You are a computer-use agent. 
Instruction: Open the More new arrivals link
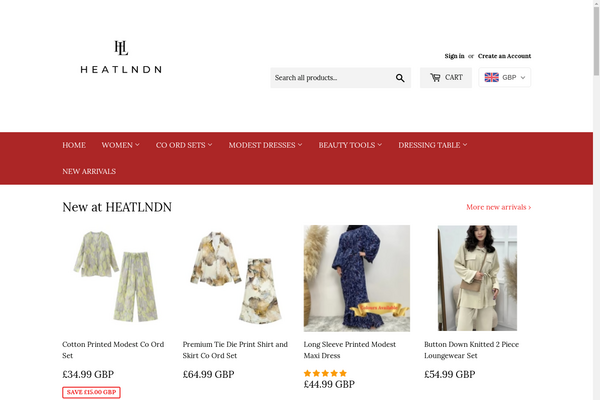(x=499, y=207)
